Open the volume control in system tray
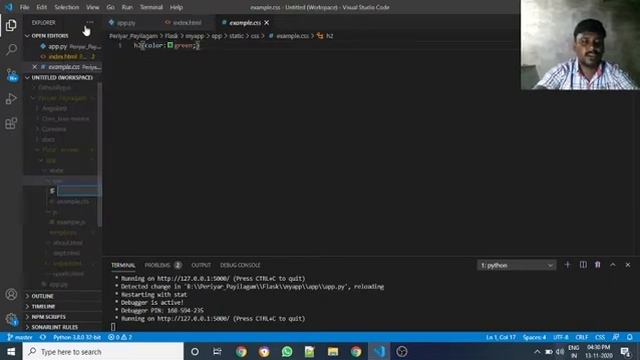Screen dimensions: 640x360 coord(560,351)
